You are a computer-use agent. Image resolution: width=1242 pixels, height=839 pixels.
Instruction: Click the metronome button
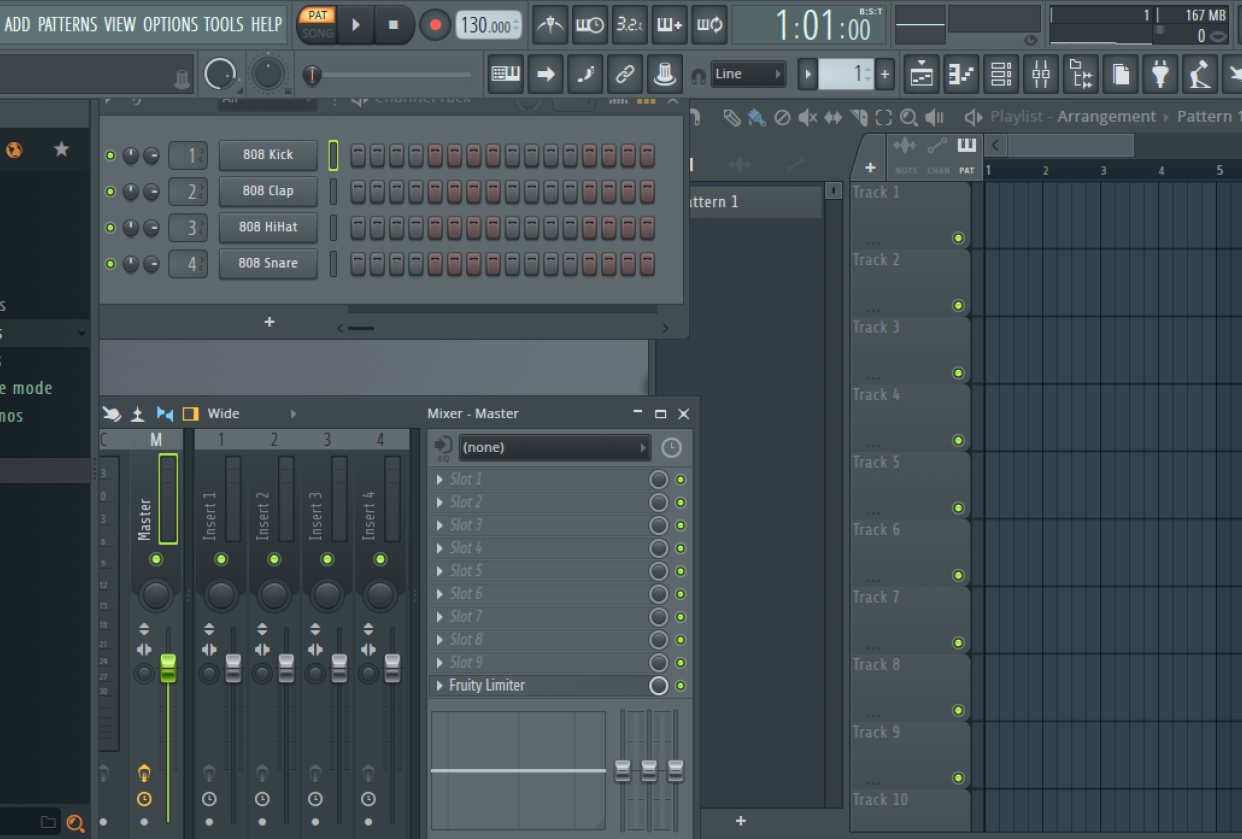(x=550, y=25)
